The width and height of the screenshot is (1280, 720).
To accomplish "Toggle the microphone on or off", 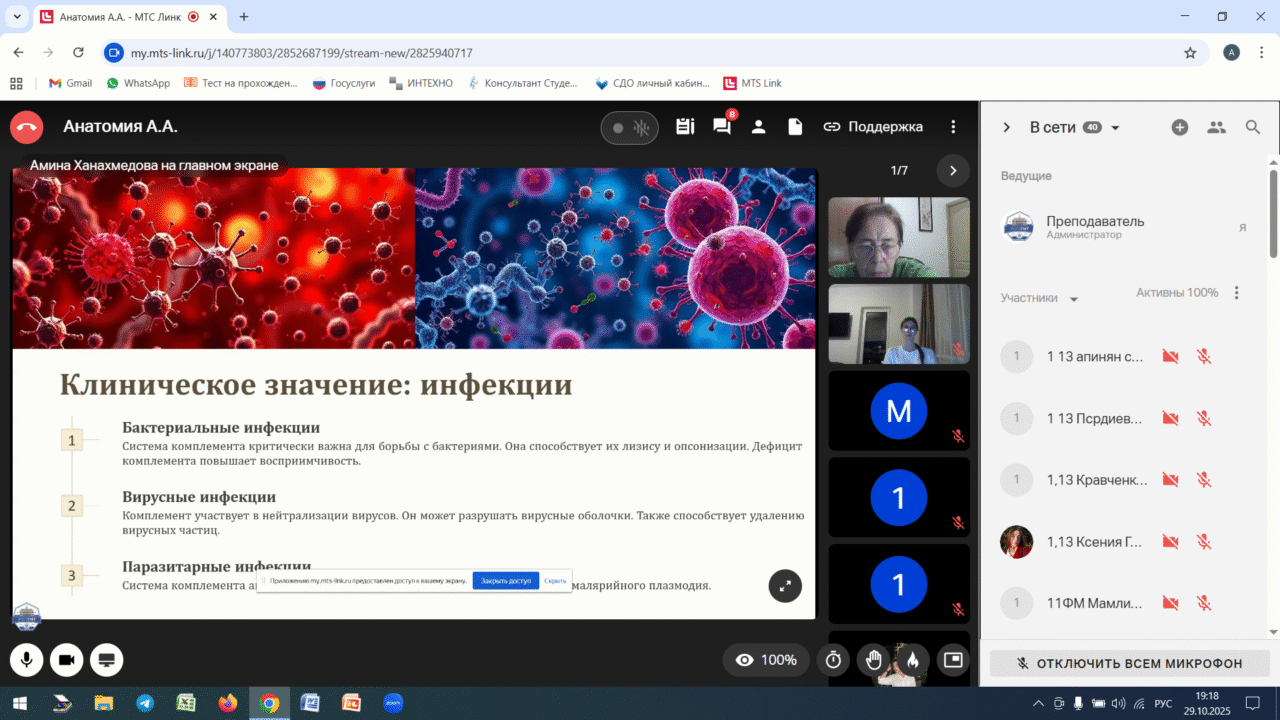I will pos(27,660).
